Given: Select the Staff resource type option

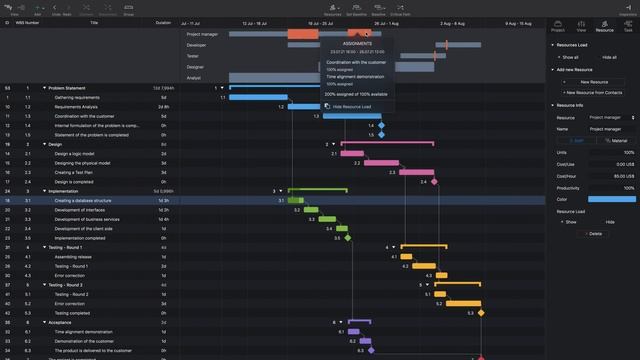Looking at the screenshot, I should pos(576,140).
